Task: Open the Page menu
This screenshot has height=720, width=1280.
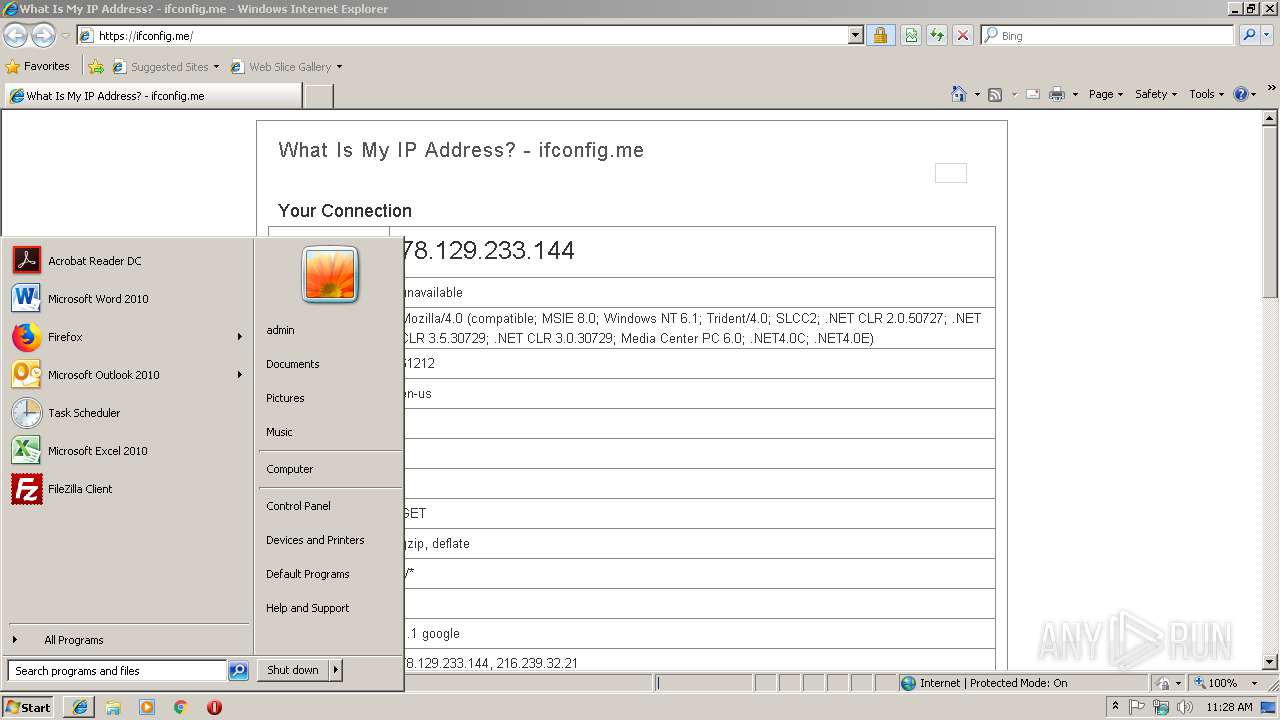Action: [x=1105, y=94]
